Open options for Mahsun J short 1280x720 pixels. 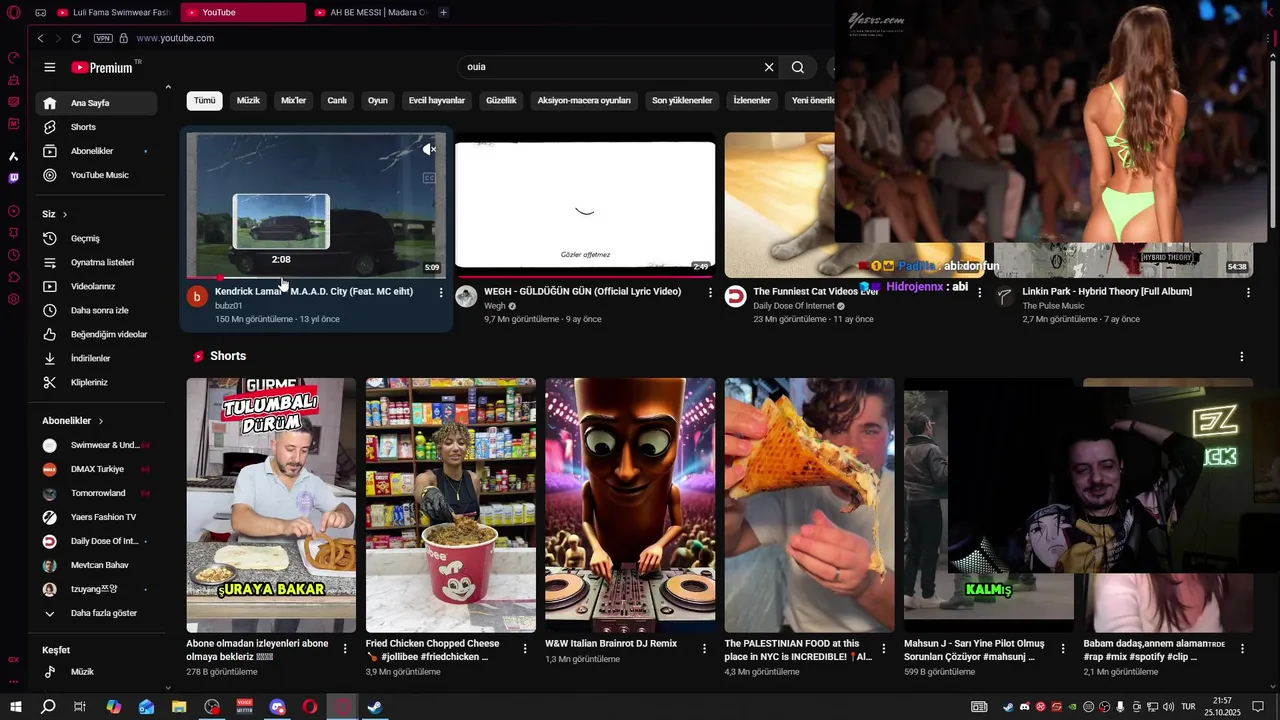(1063, 649)
